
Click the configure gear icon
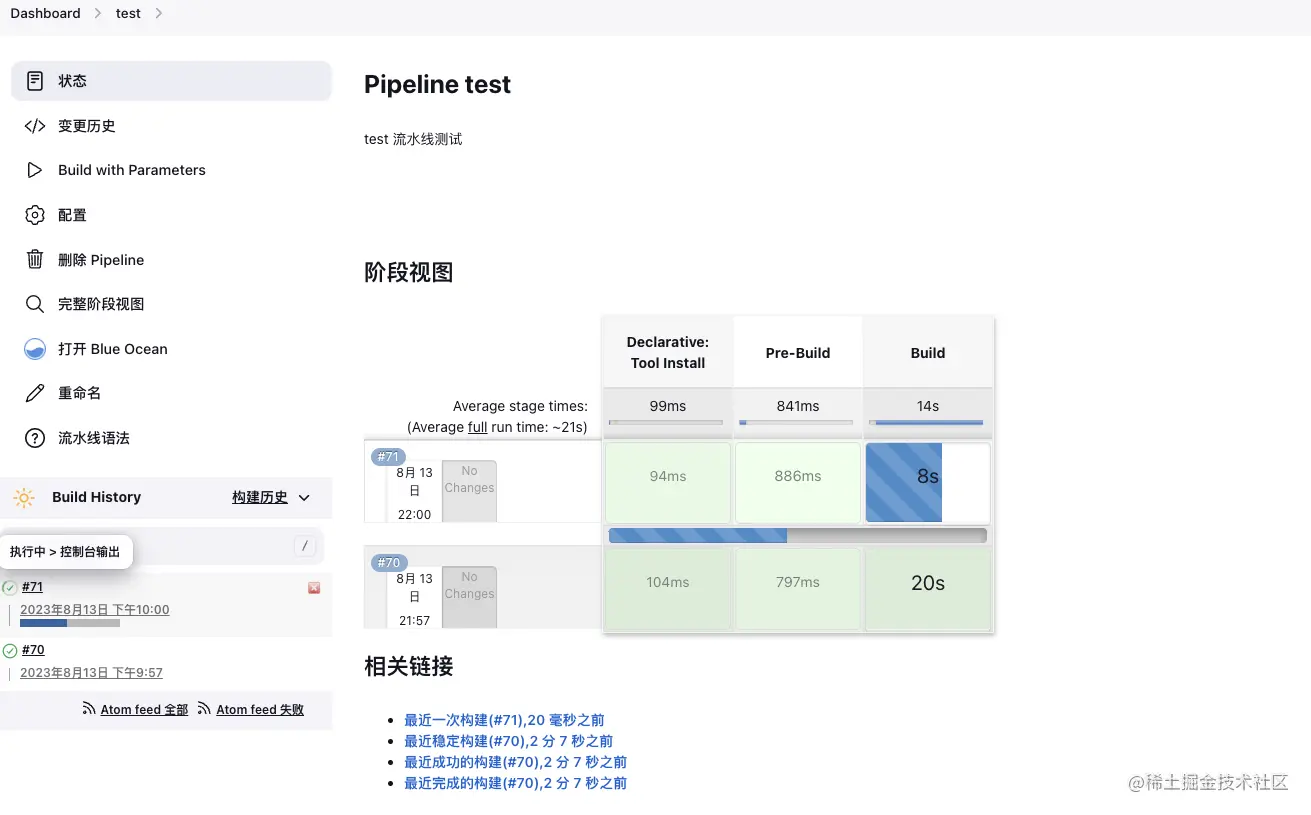pyautogui.click(x=35, y=215)
